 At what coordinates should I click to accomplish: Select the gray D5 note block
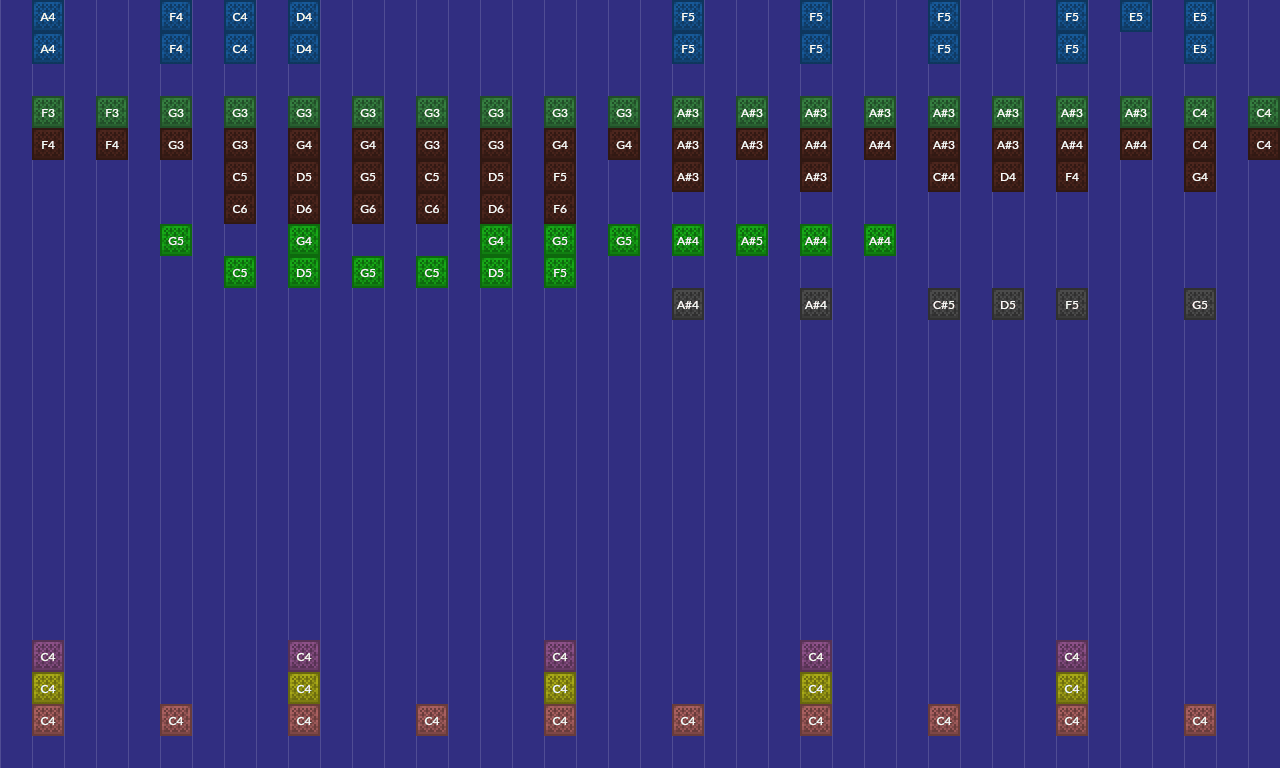(1008, 304)
